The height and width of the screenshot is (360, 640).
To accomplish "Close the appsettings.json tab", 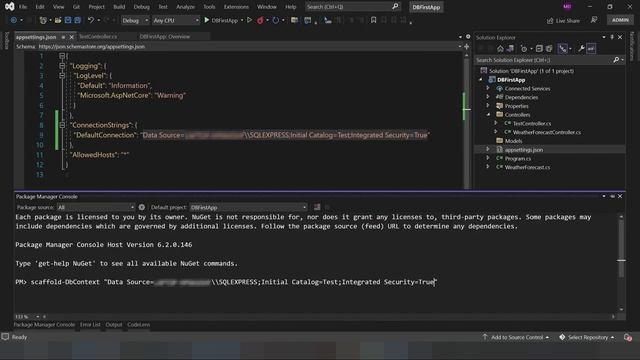I will (72, 37).
